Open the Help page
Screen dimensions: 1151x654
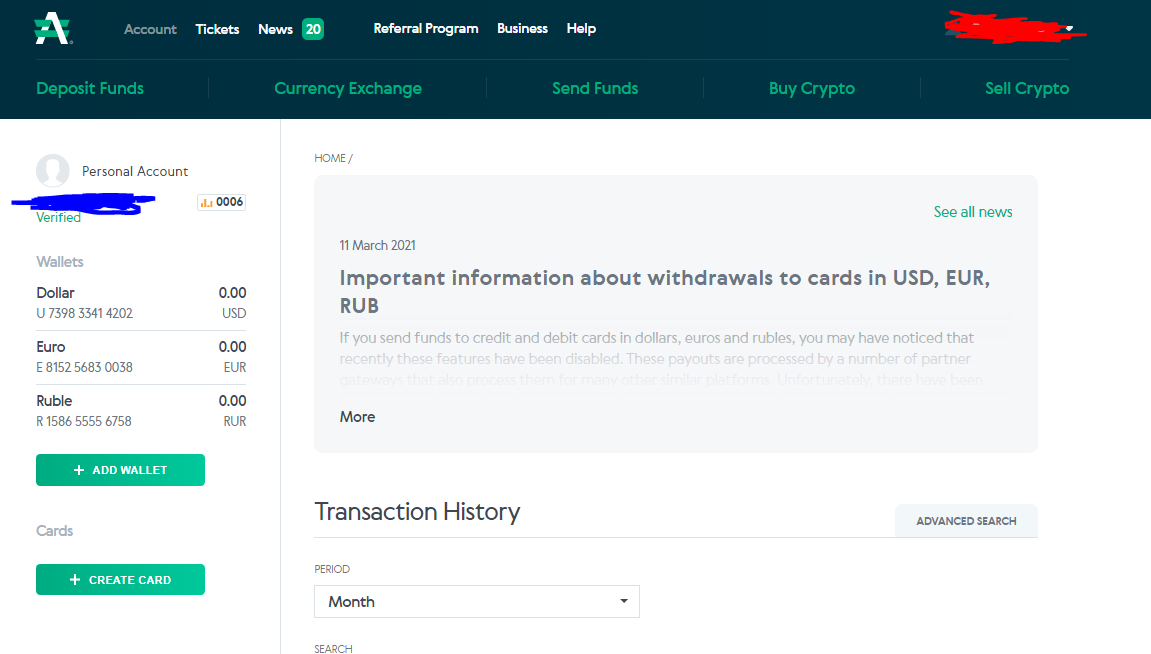pyautogui.click(x=581, y=29)
